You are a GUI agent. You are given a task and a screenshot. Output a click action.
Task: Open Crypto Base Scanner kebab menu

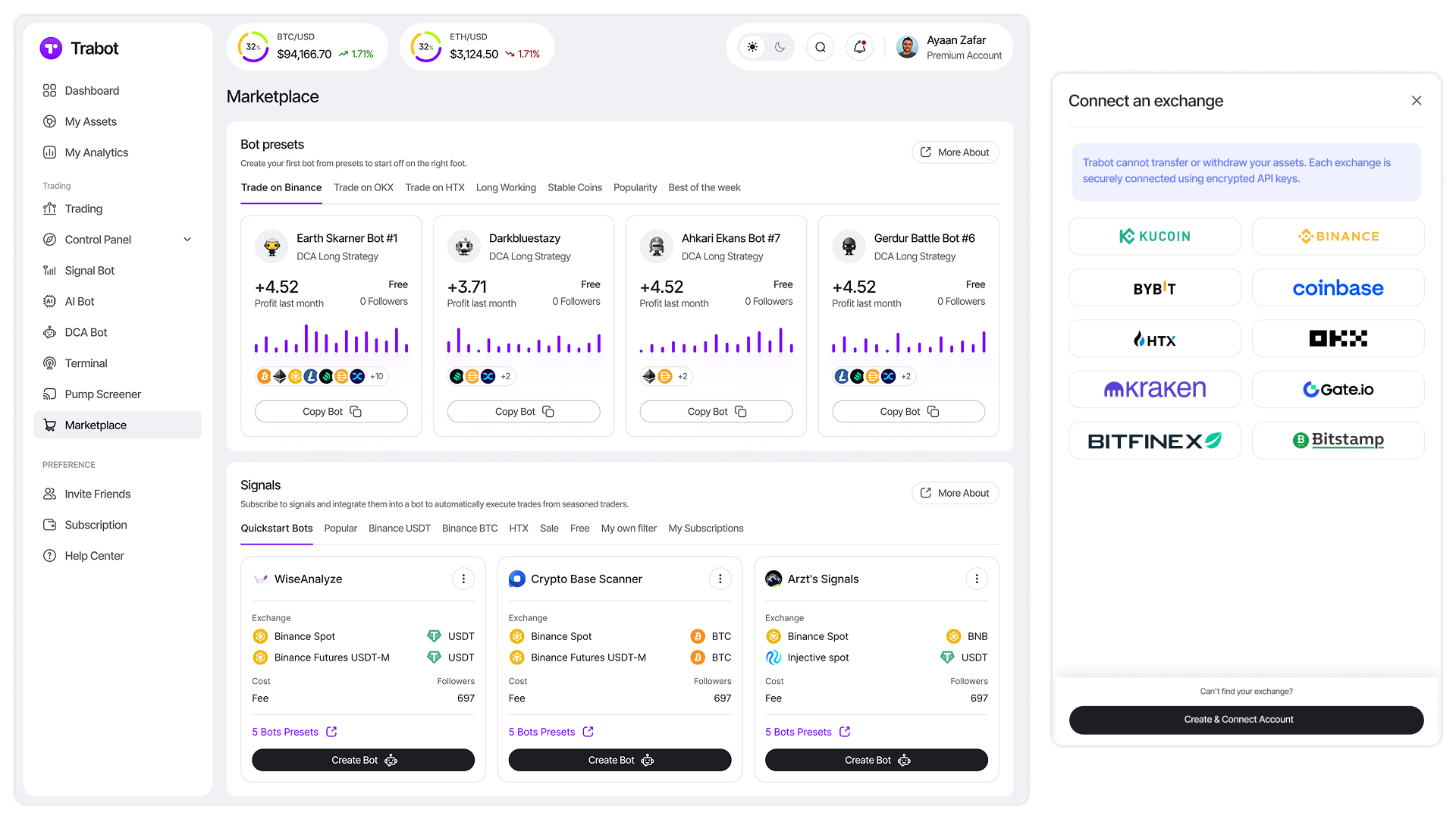(720, 579)
